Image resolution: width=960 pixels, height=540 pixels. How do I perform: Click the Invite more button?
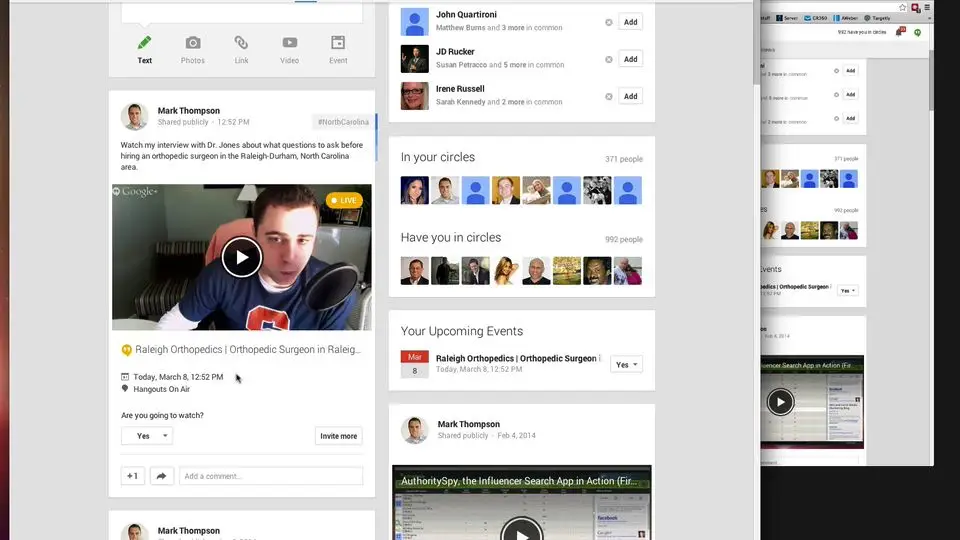[x=339, y=436]
